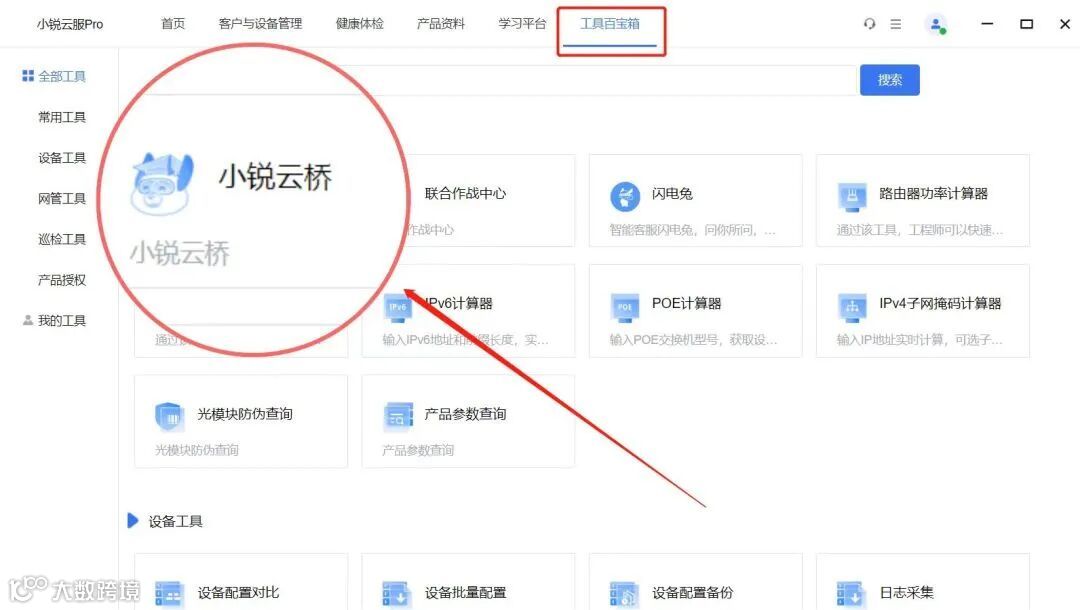1080x610 pixels.
Task: Open 设备批量配置 tool title
Action: (466, 592)
